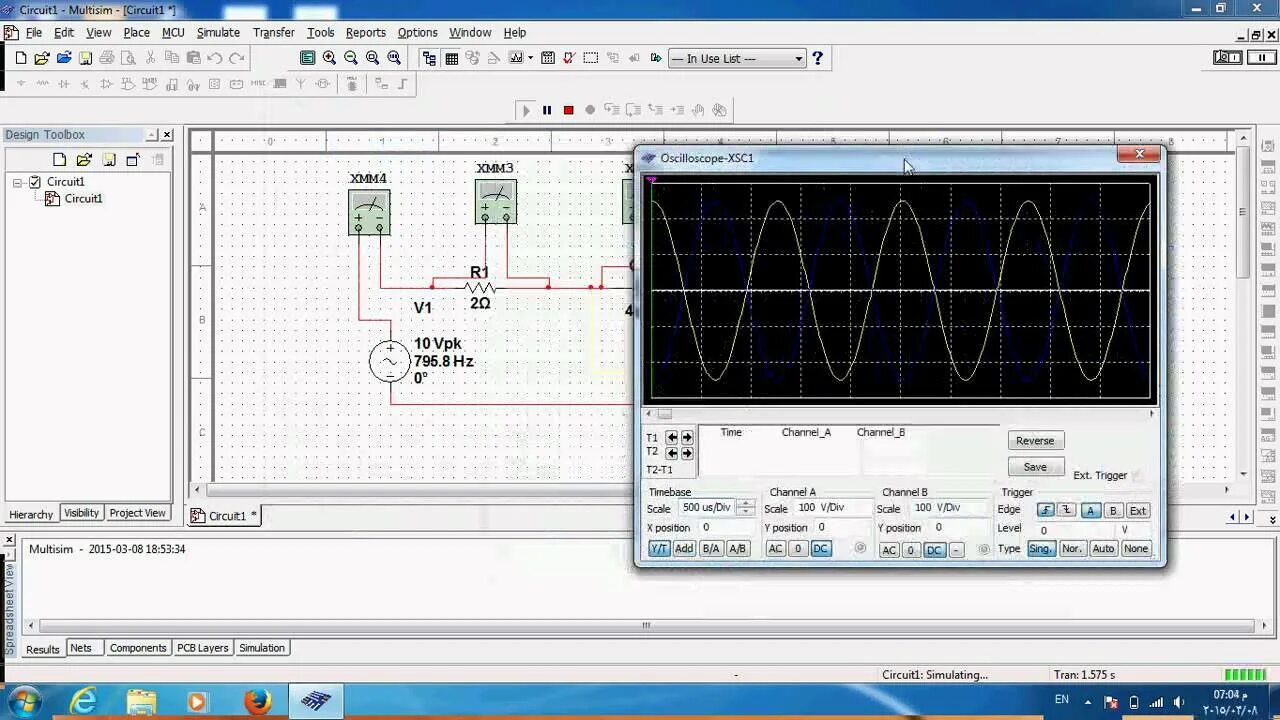Screen dimensions: 1280x720
Task: Click the Timebase Scale 500 us/Div field
Action: [707, 508]
